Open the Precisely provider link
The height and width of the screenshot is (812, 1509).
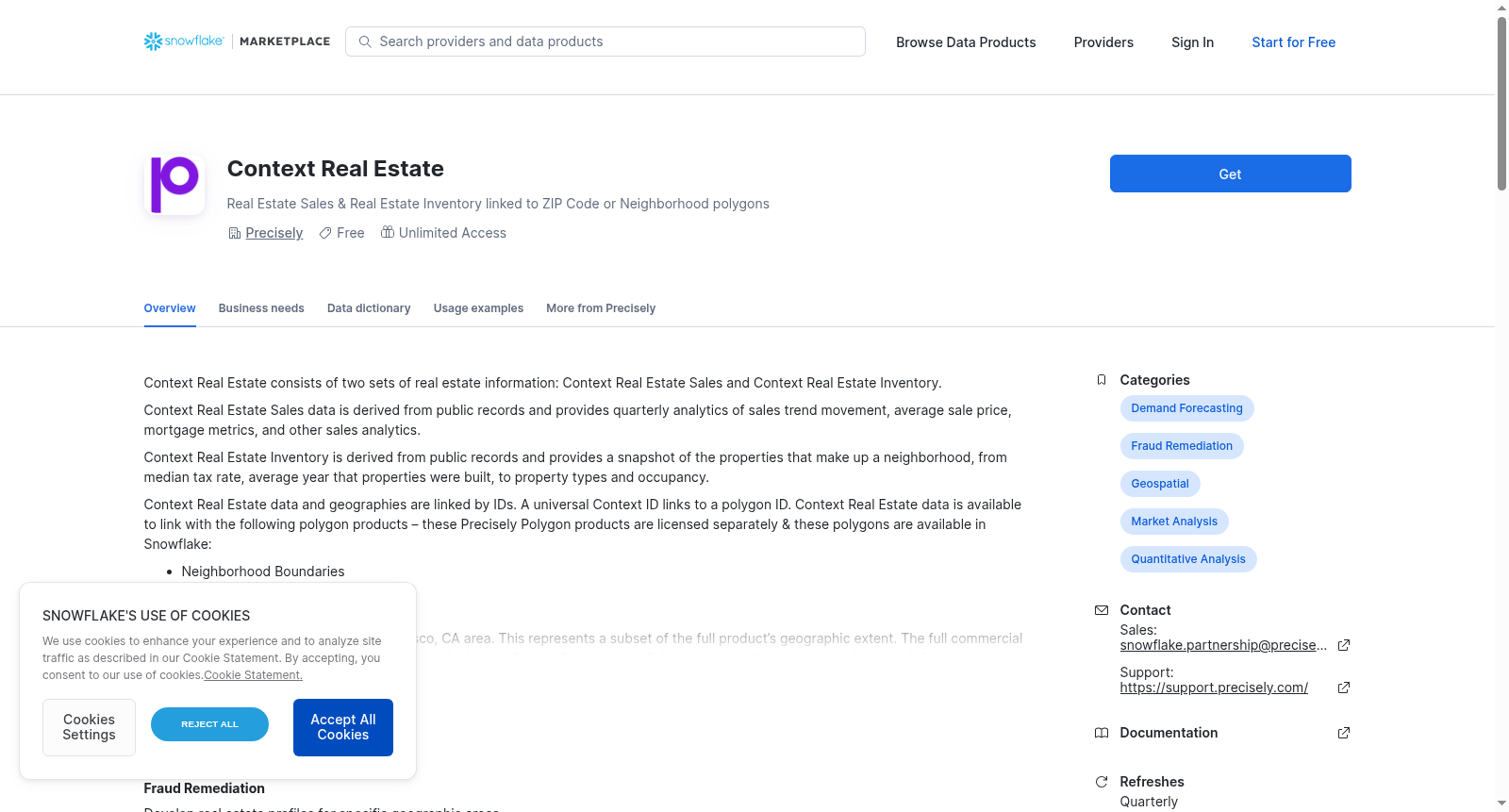pyautogui.click(x=274, y=233)
